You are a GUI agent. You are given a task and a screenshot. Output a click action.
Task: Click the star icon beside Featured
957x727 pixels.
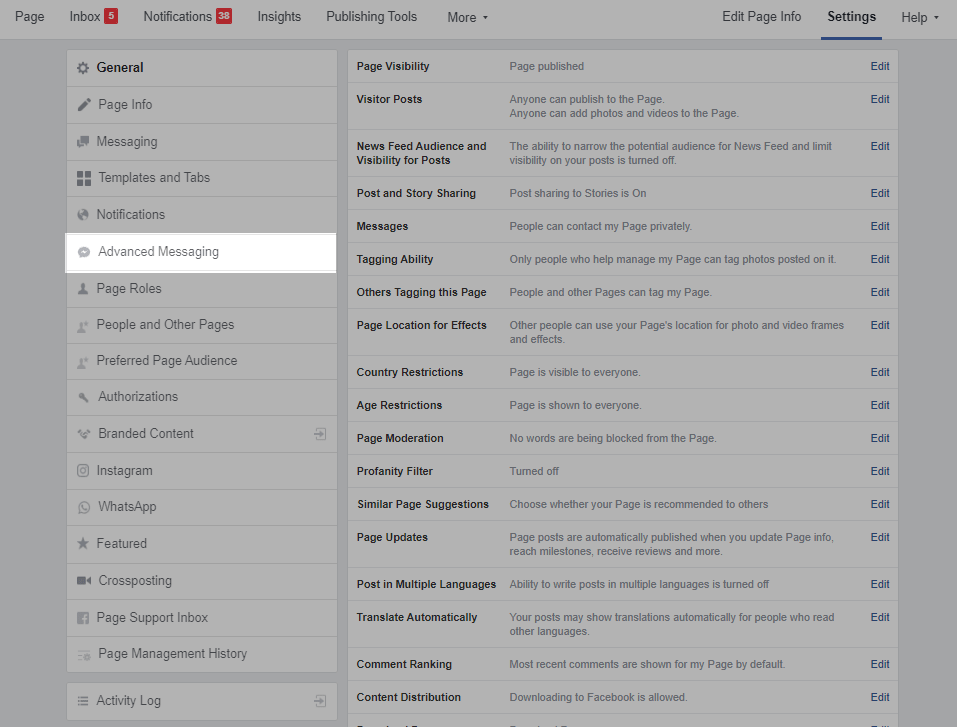click(83, 543)
